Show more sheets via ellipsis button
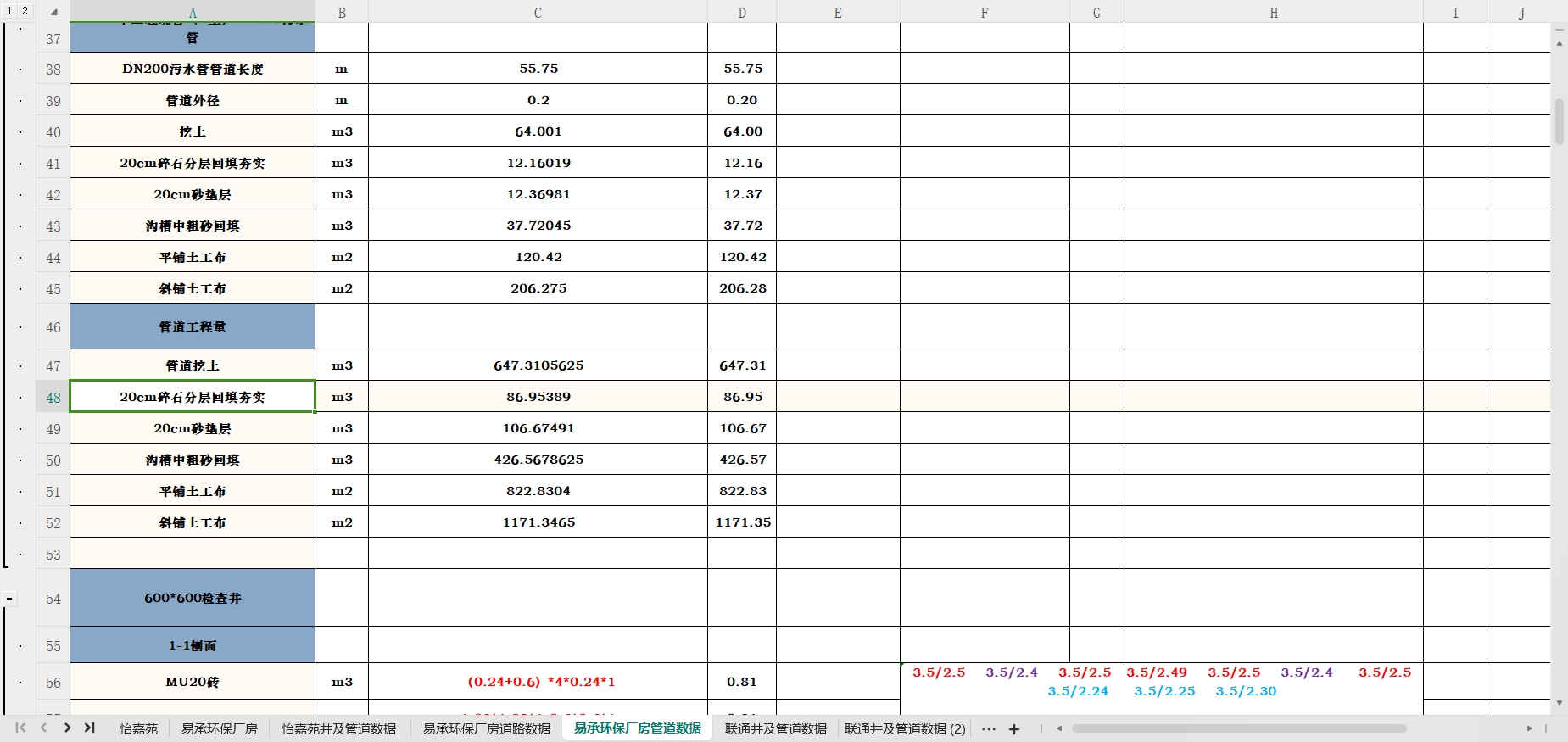 pos(989,728)
